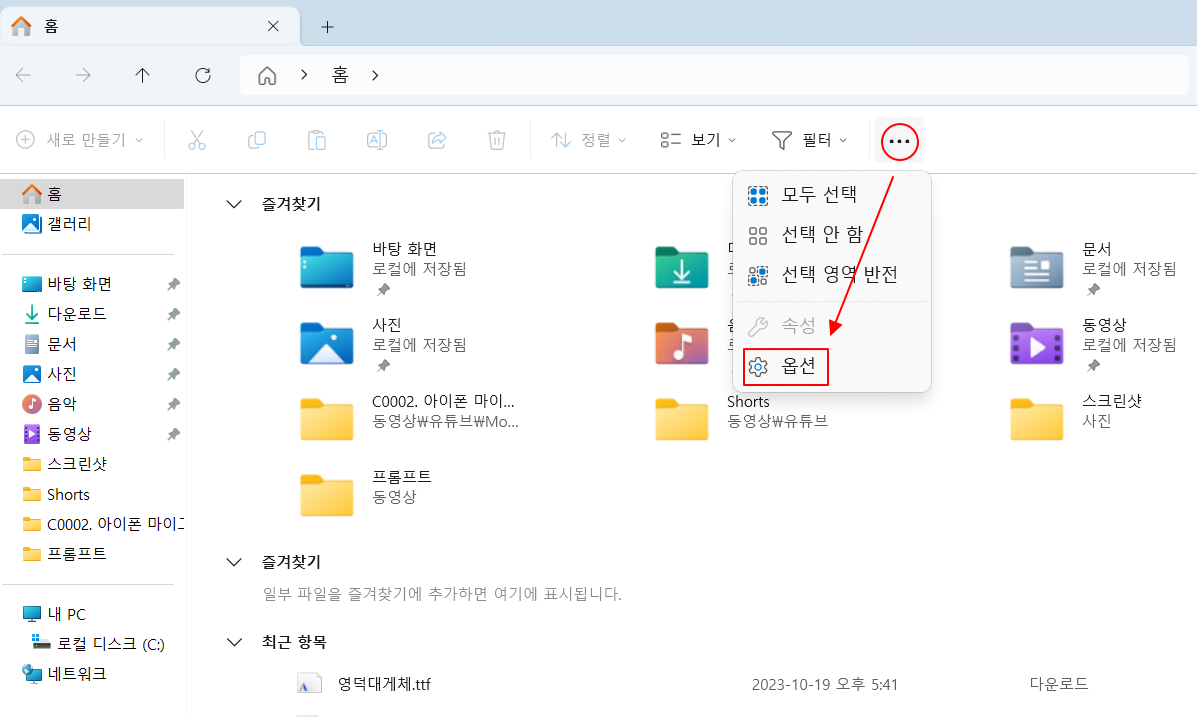Select 내 PC in the sidebar
The height and width of the screenshot is (717, 1197).
92,614
